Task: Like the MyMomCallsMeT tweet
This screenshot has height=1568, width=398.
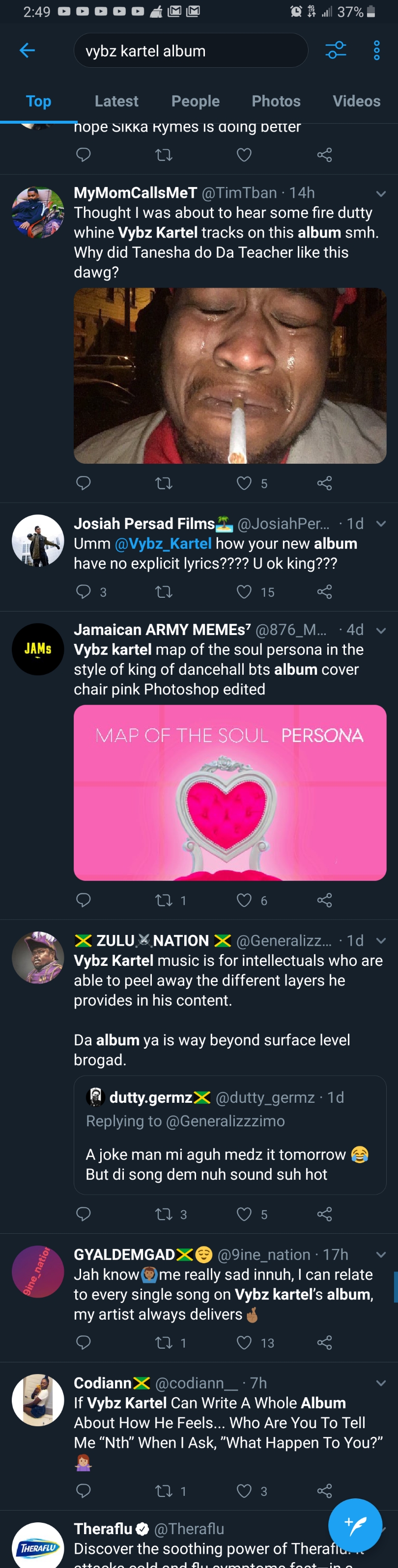Action: tap(244, 483)
